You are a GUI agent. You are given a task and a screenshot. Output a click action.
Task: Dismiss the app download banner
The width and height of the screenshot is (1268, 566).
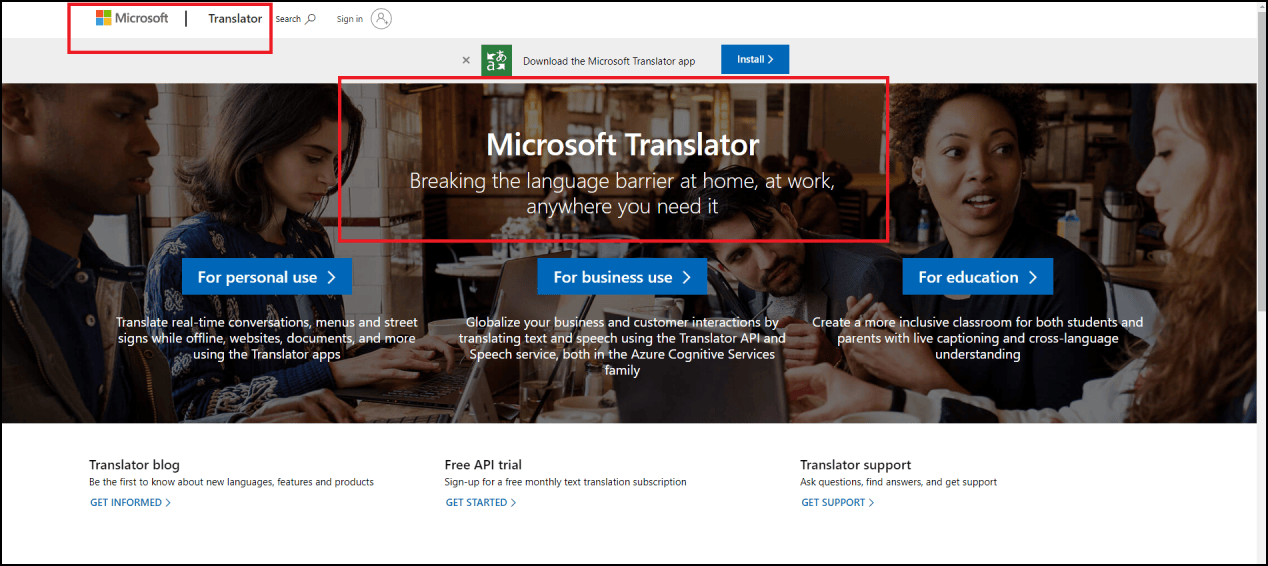coord(466,60)
